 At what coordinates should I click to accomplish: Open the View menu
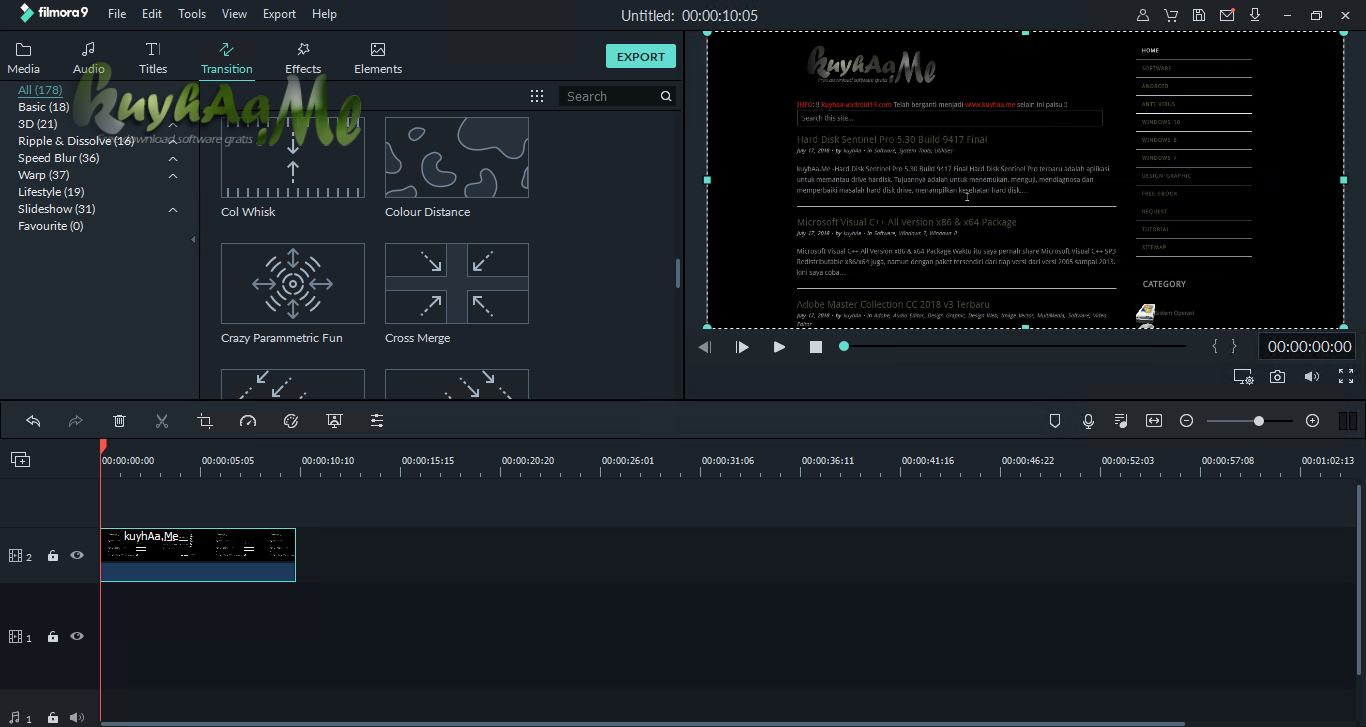(234, 14)
